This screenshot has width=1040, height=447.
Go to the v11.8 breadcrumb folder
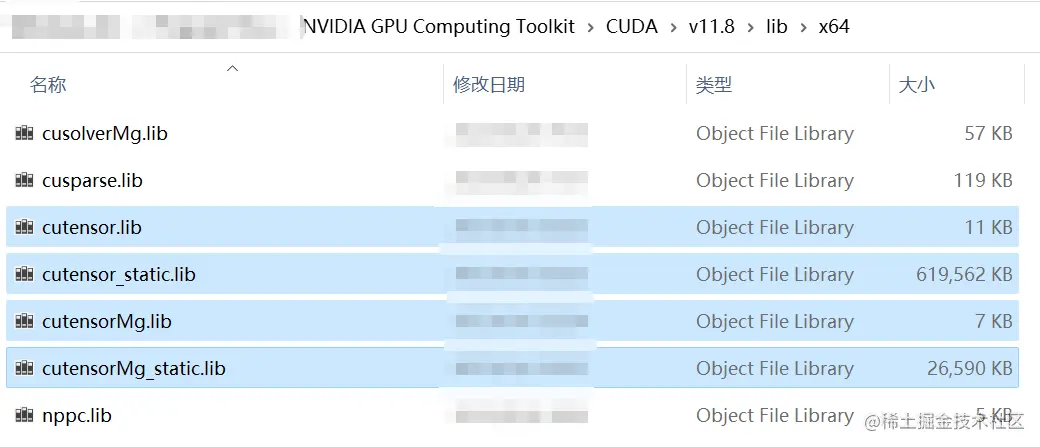pos(711,27)
